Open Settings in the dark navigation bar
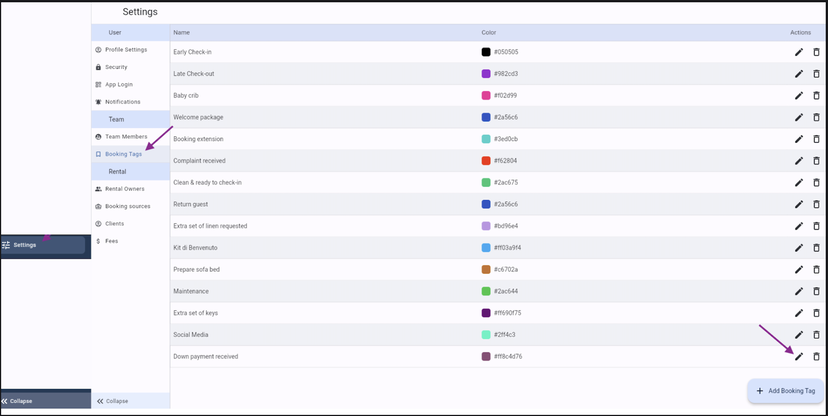This screenshot has height=416, width=828. (42, 245)
